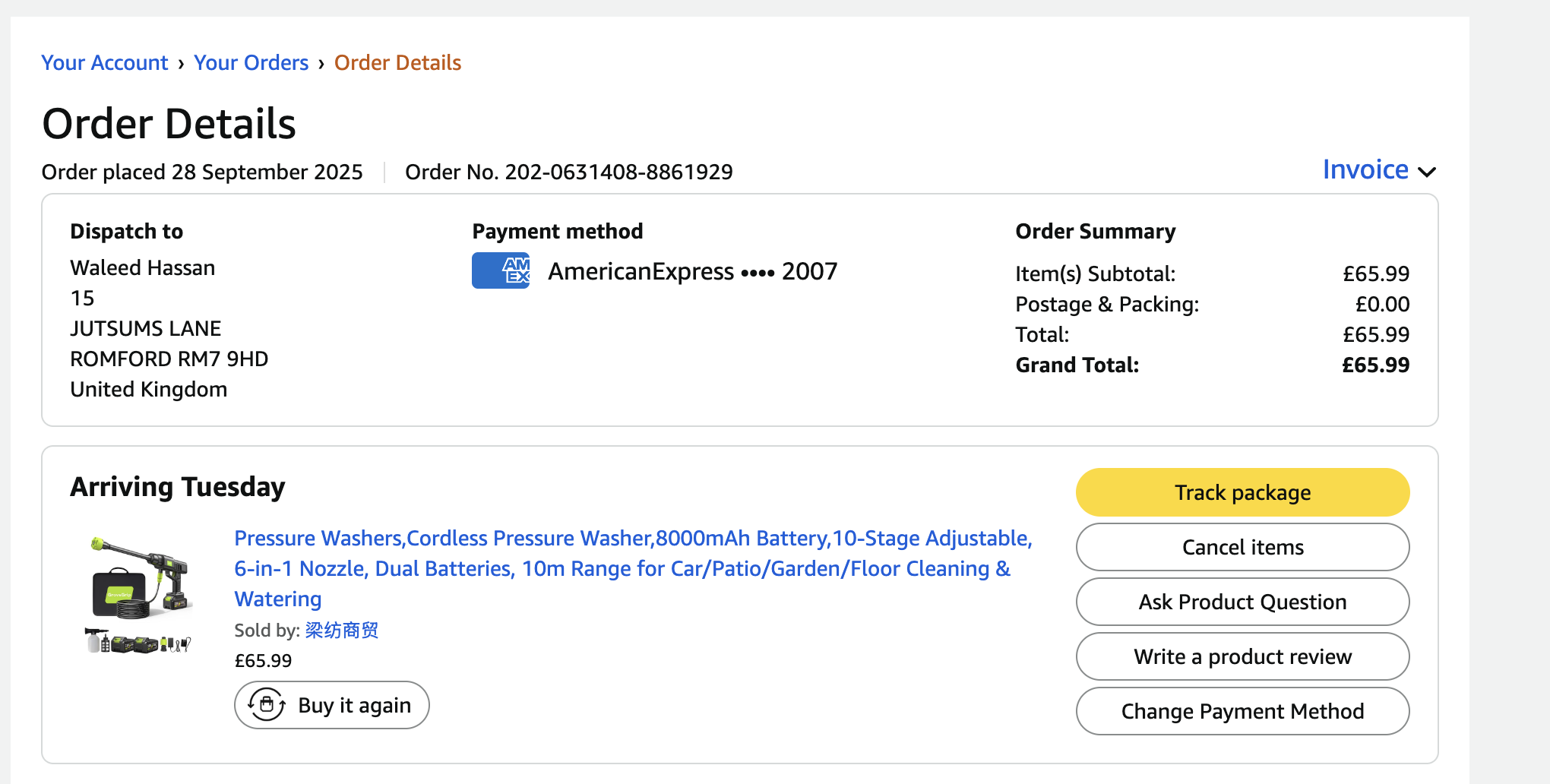Select Write a product review
1550x784 pixels.
point(1242,656)
